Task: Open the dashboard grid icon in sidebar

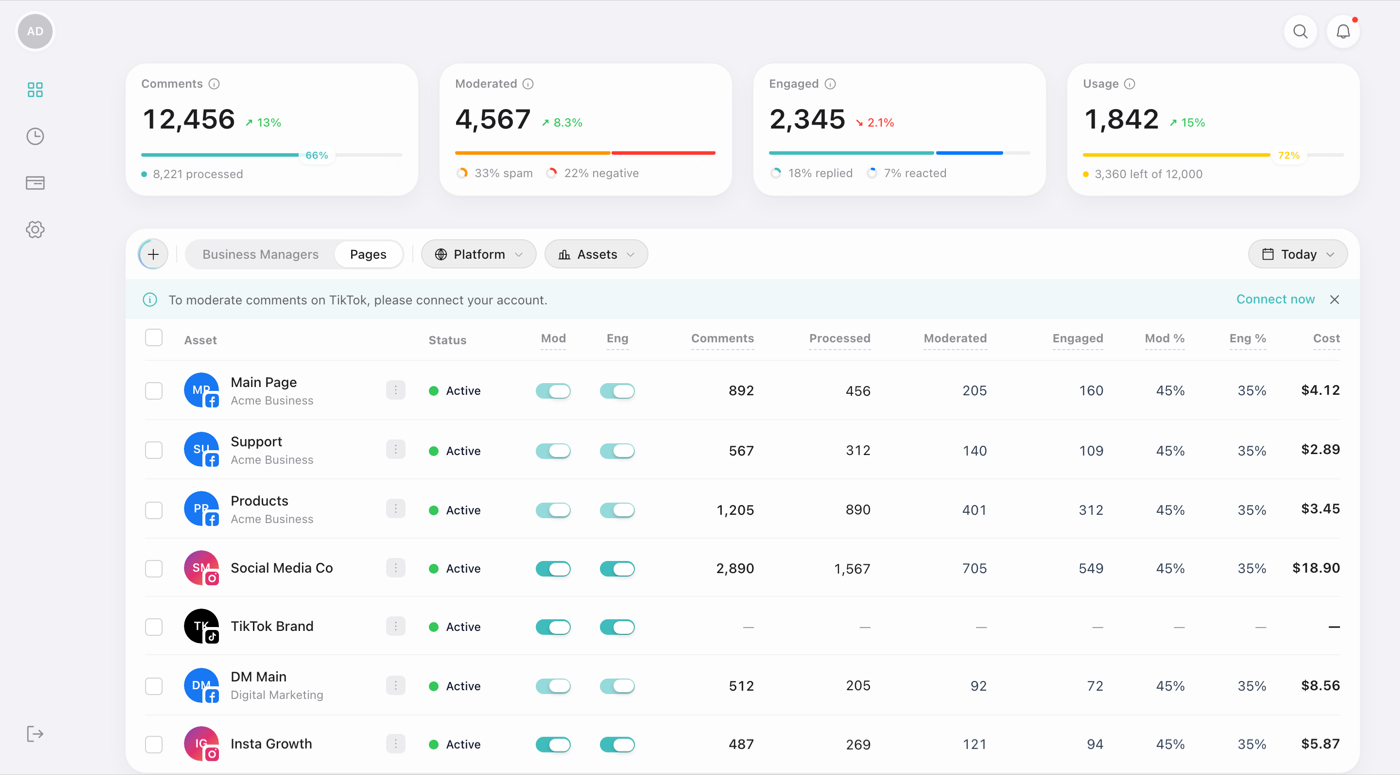Action: coord(35,90)
